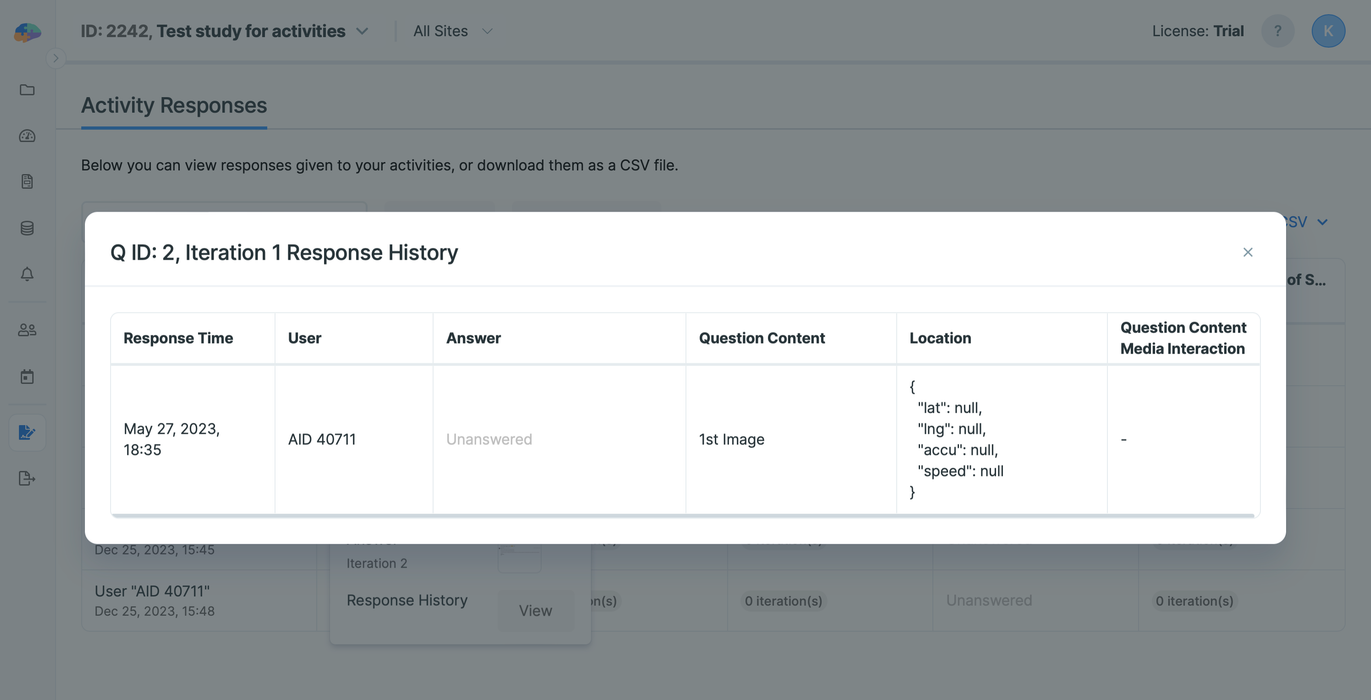Image resolution: width=1371 pixels, height=700 pixels.
Task: Select the Database icon in the sidebar
Action: pyautogui.click(x=26, y=227)
